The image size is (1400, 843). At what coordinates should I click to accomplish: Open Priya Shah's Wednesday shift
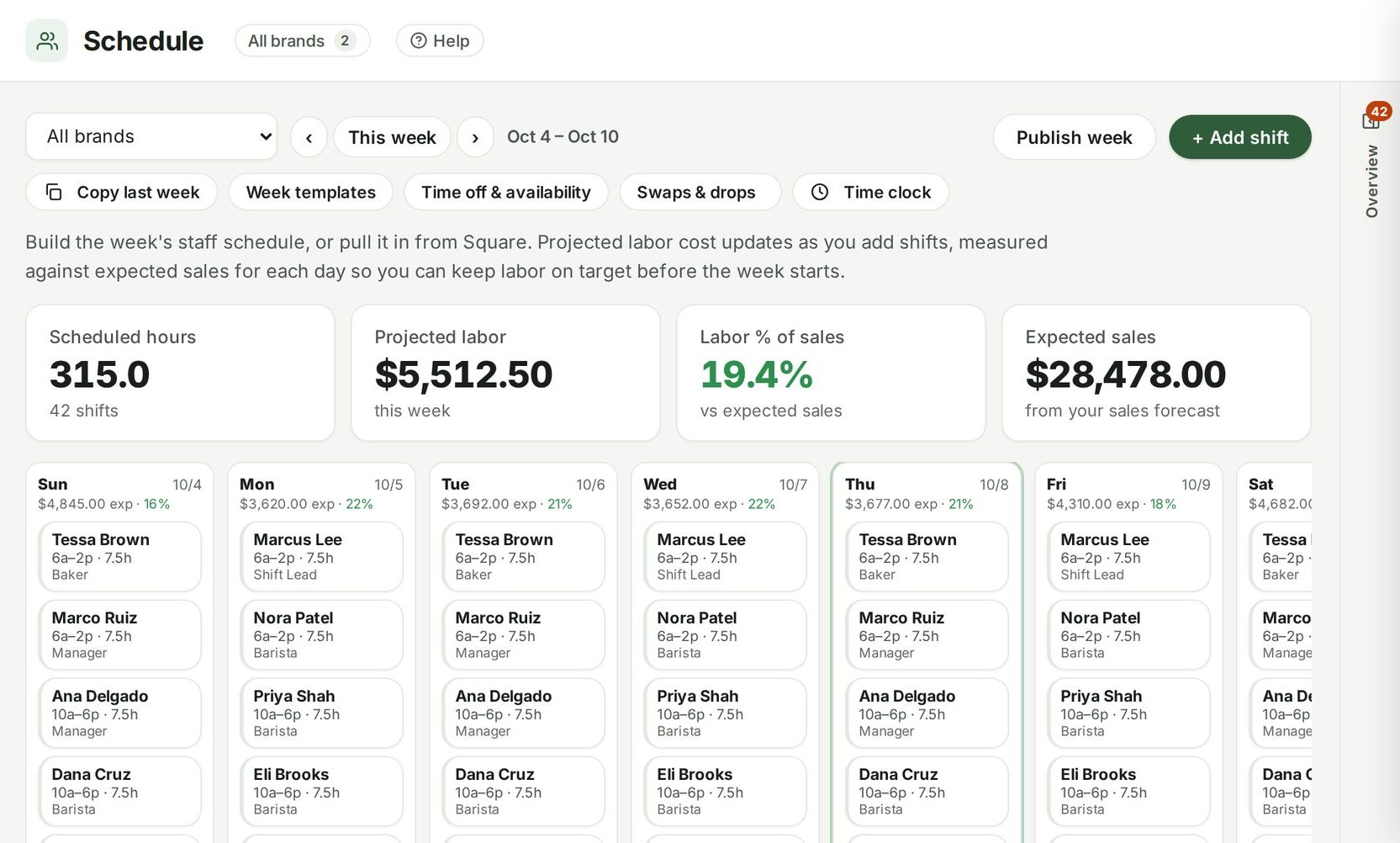pyautogui.click(x=725, y=713)
